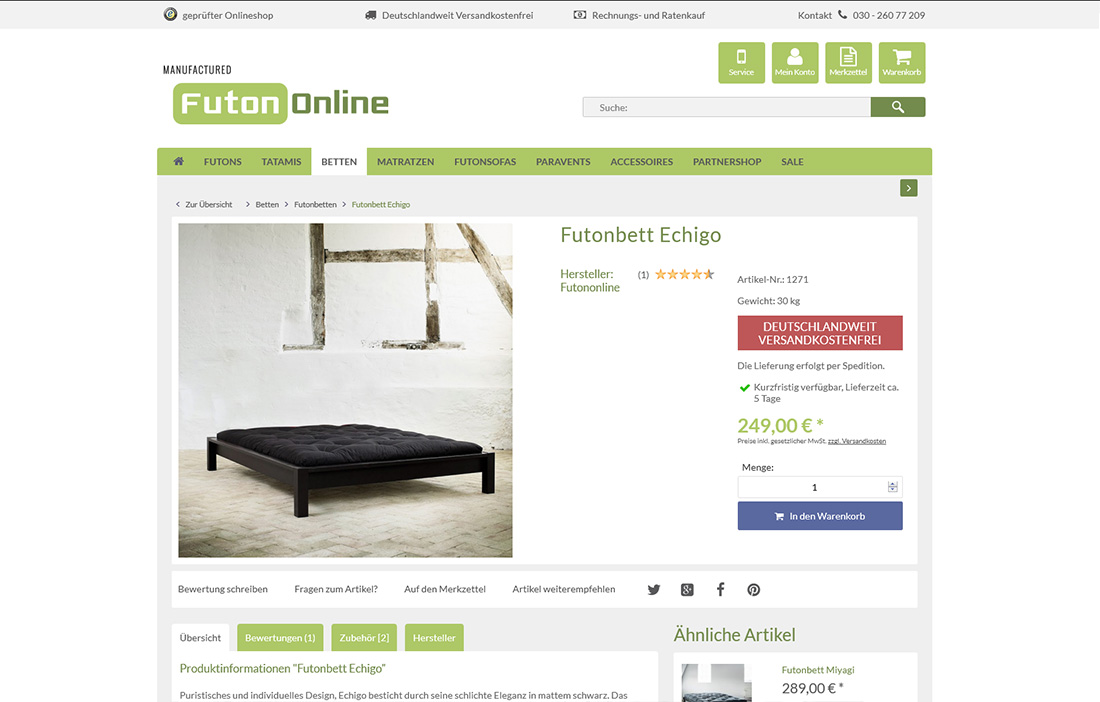
Task: Share product on Google Plus
Action: [687, 590]
